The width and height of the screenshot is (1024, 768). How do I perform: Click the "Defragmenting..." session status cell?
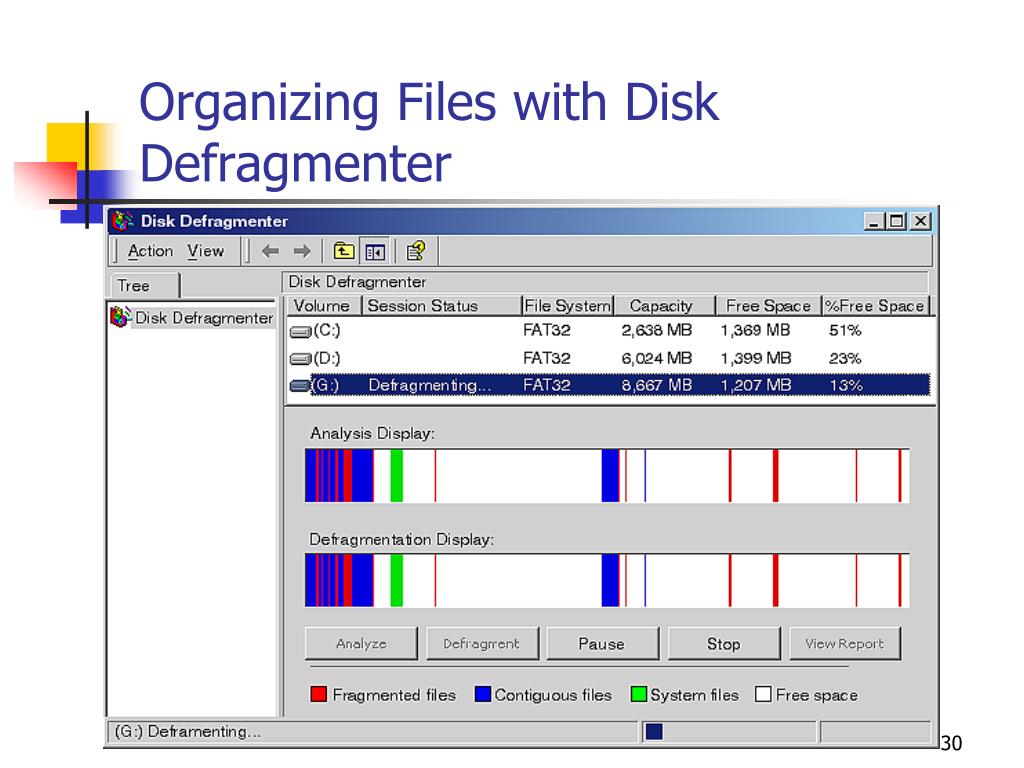click(x=430, y=385)
